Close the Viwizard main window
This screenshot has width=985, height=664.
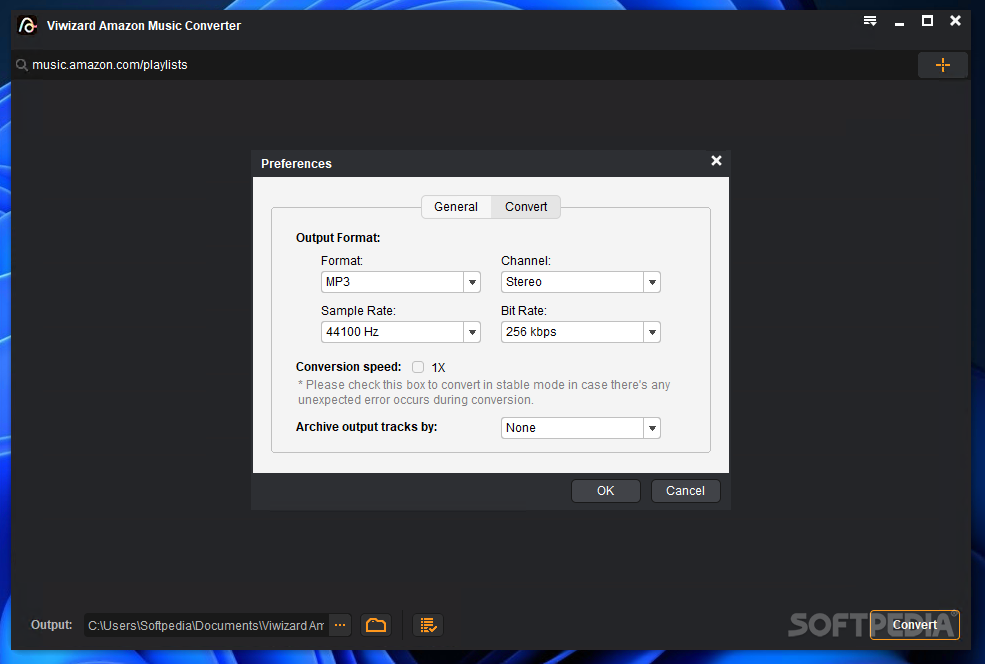955,21
